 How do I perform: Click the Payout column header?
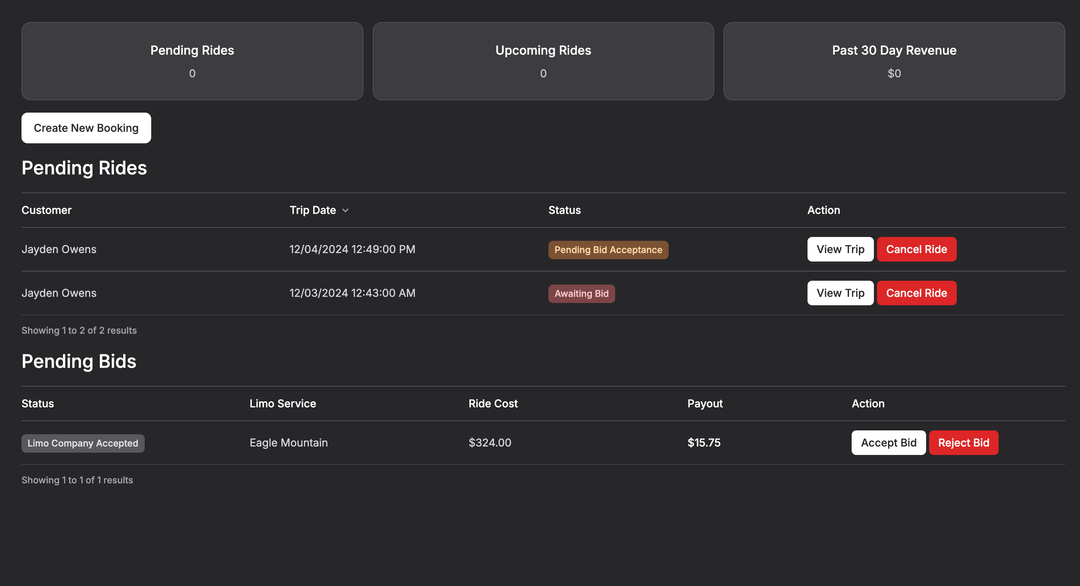point(705,404)
